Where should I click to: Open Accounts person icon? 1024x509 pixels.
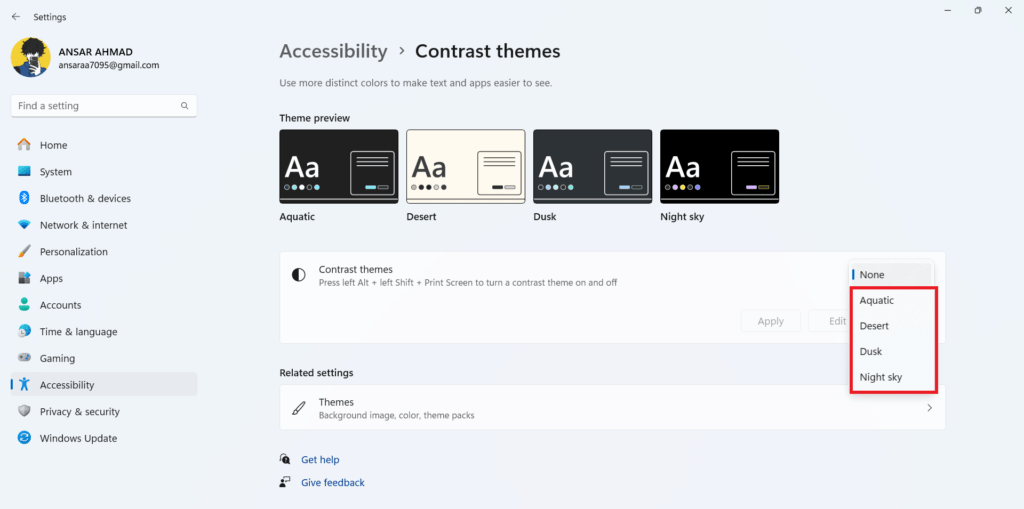[24, 304]
